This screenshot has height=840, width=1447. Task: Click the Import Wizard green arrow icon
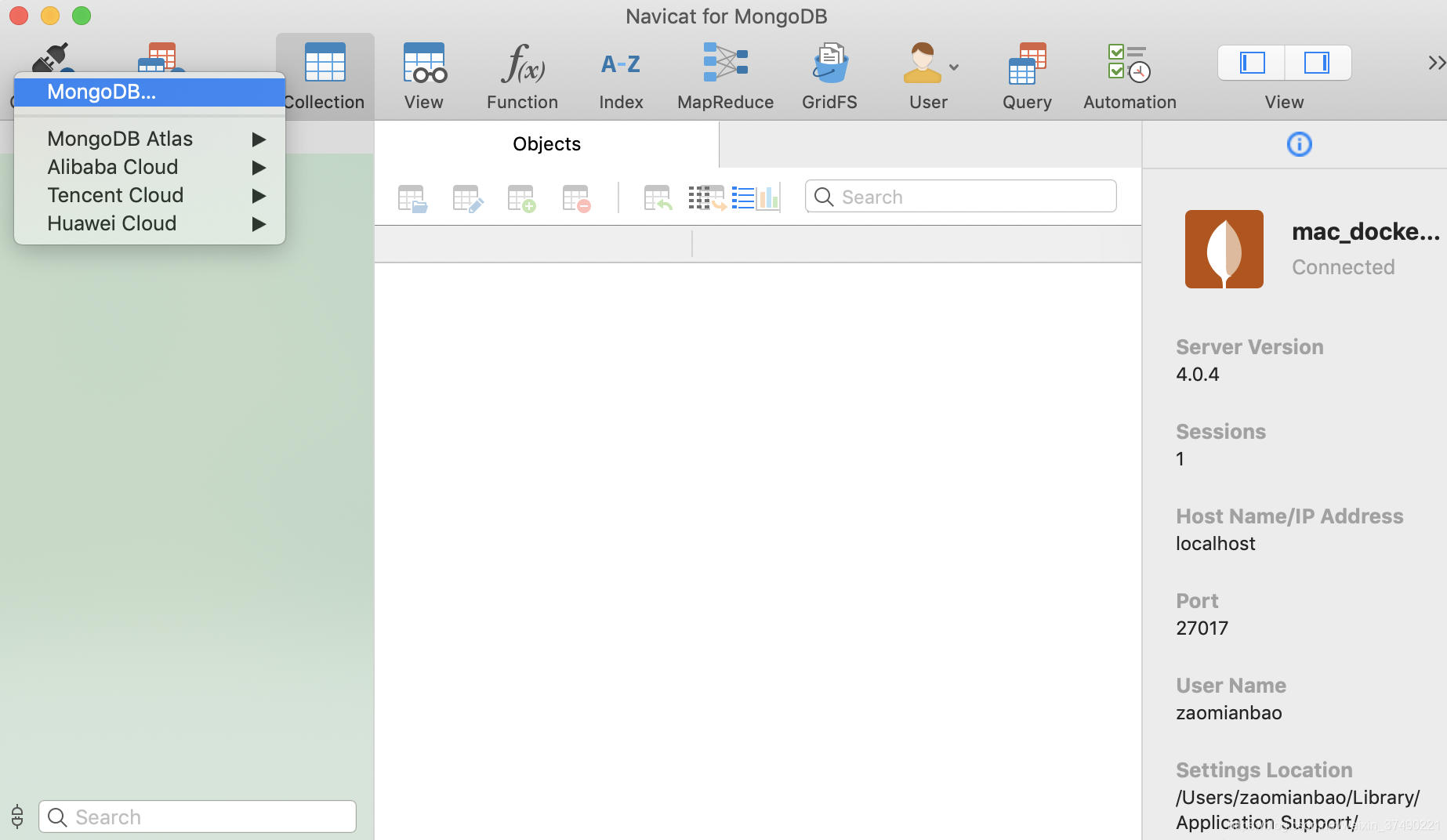point(658,198)
